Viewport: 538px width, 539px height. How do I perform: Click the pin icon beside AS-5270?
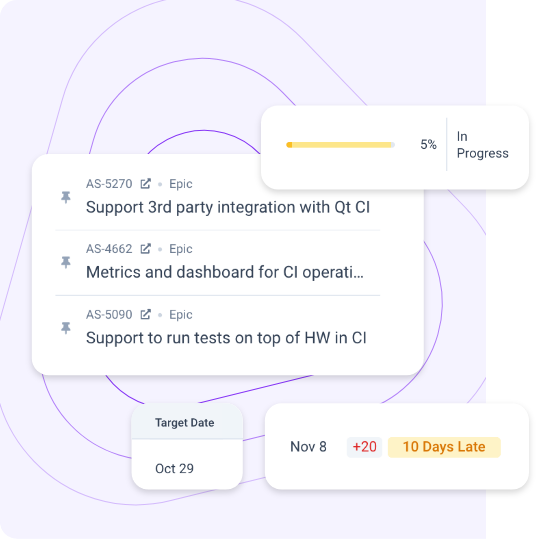[x=66, y=197]
